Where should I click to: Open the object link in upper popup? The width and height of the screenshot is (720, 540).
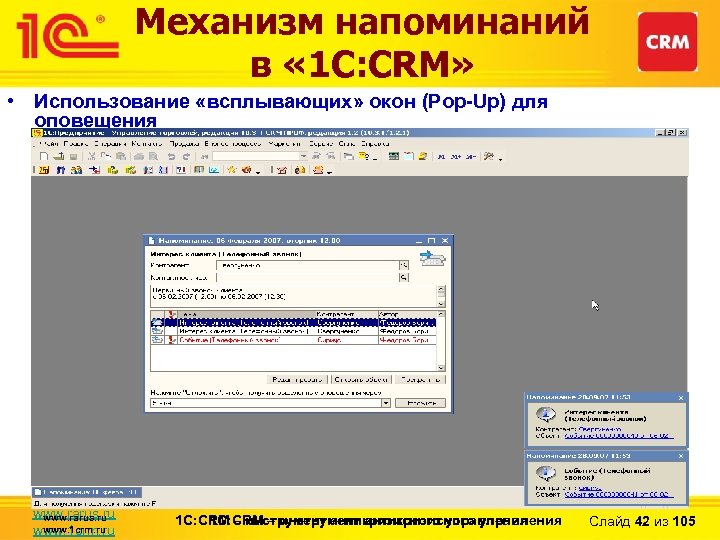(619, 436)
